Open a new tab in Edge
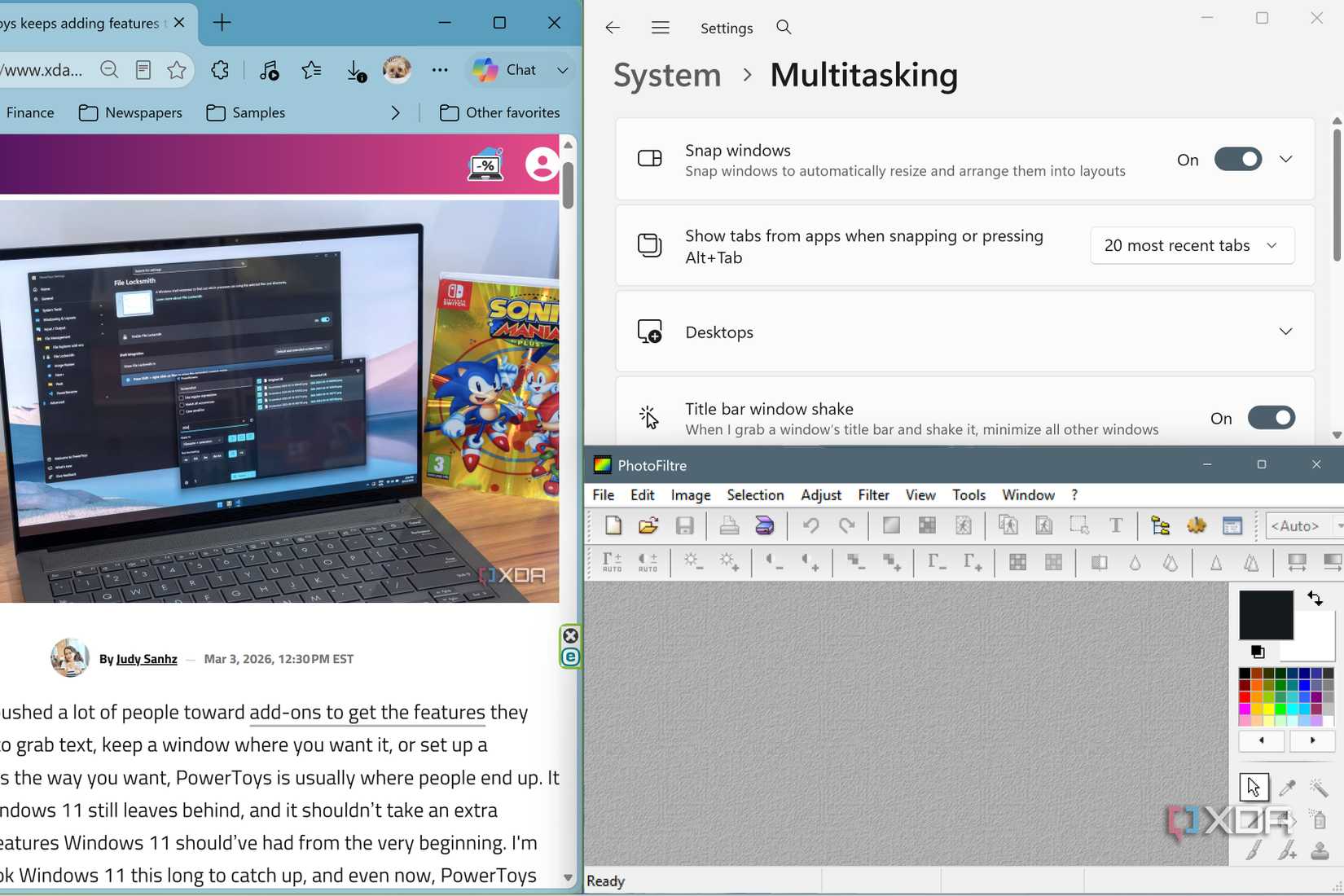Screen dimensions: 1344x896 point(222,23)
